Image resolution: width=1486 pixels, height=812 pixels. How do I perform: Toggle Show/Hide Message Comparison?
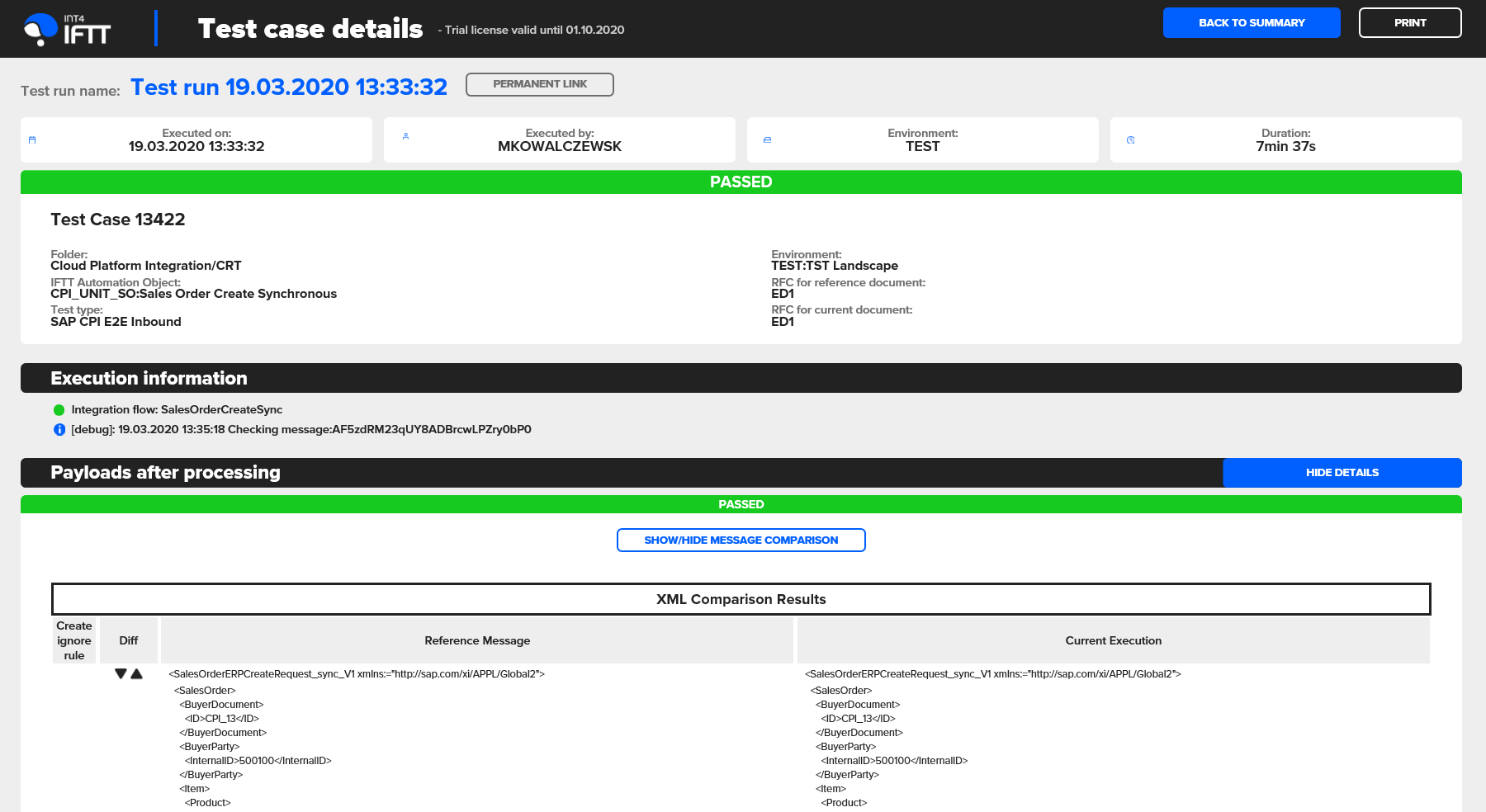click(741, 541)
